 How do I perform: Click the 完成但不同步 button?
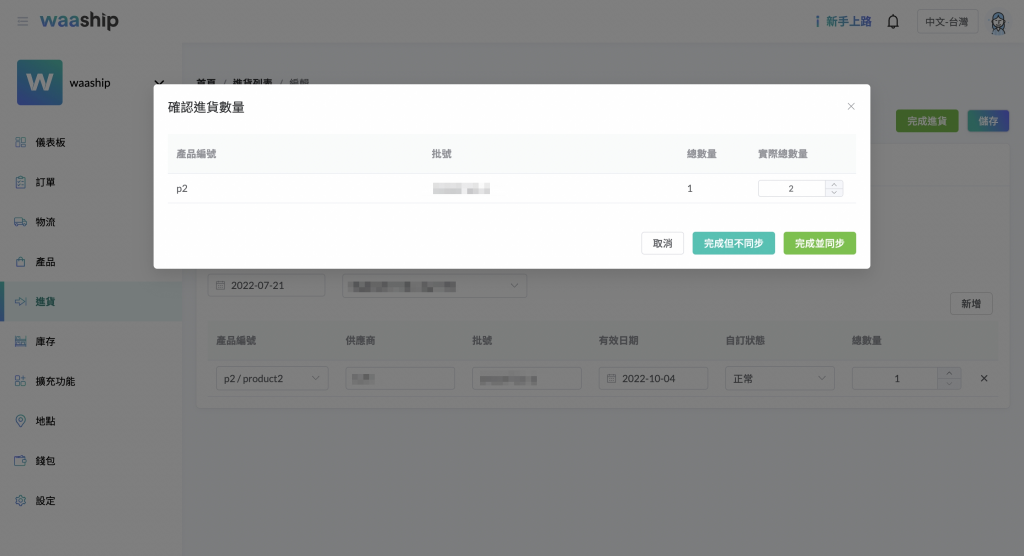(733, 243)
